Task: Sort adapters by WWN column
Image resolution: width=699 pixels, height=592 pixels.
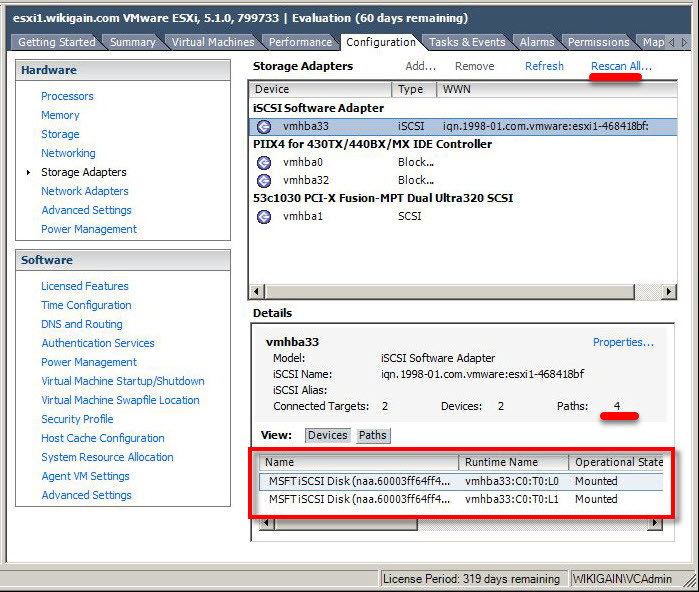Action: point(557,89)
